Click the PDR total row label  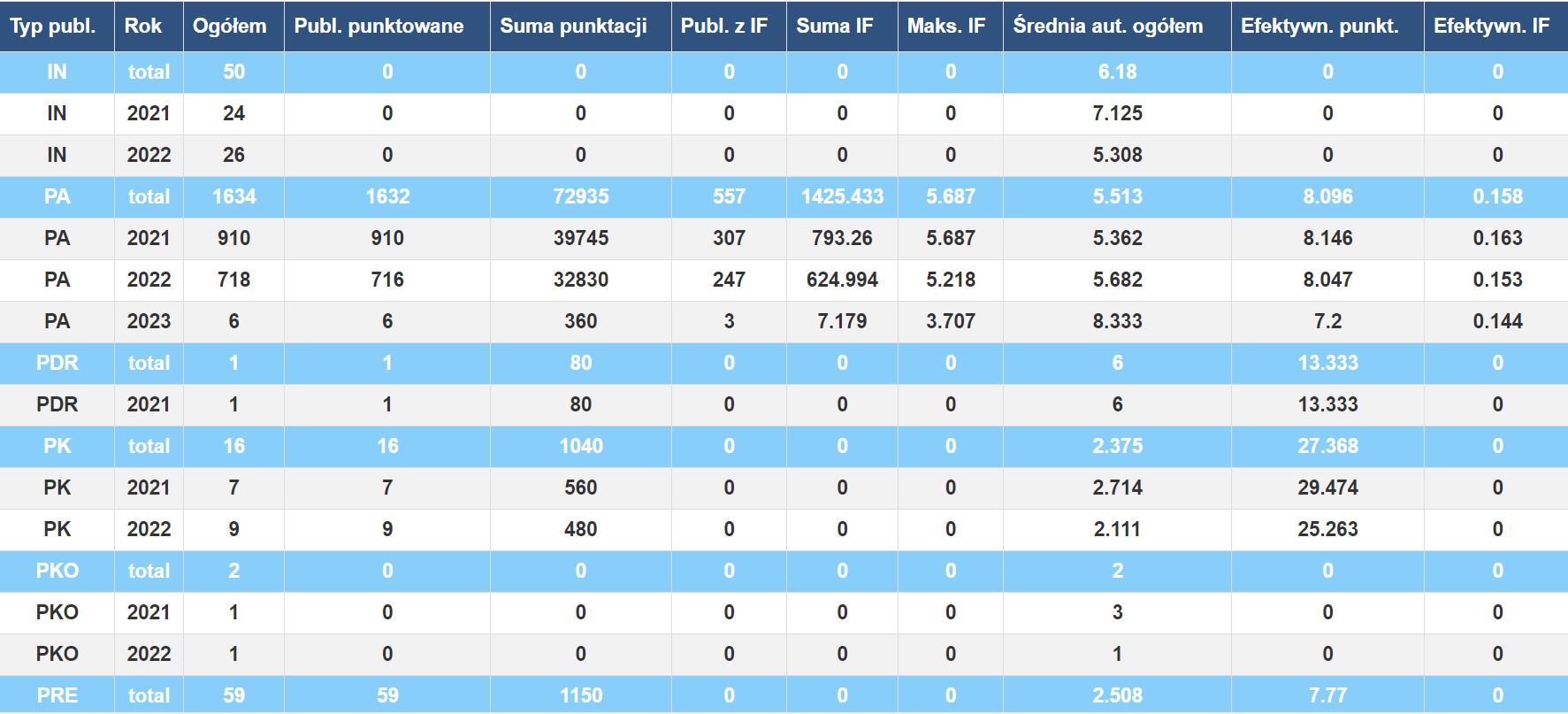[x=57, y=363]
